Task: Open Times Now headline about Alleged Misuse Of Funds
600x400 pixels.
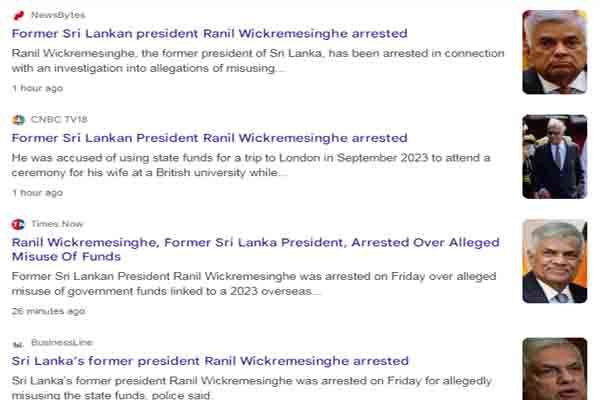Action: pos(256,250)
